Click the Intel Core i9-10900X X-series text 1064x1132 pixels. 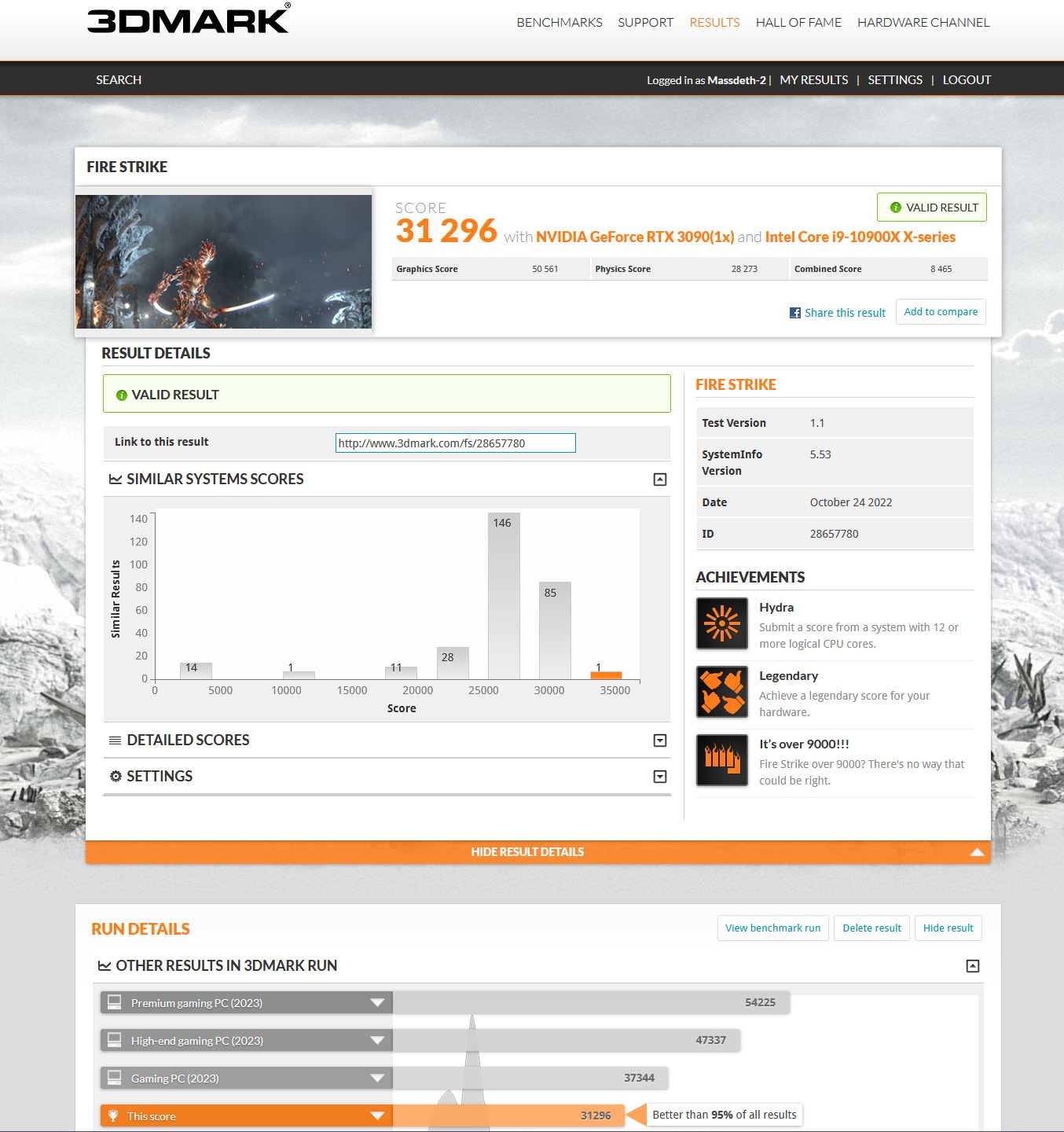coord(860,237)
